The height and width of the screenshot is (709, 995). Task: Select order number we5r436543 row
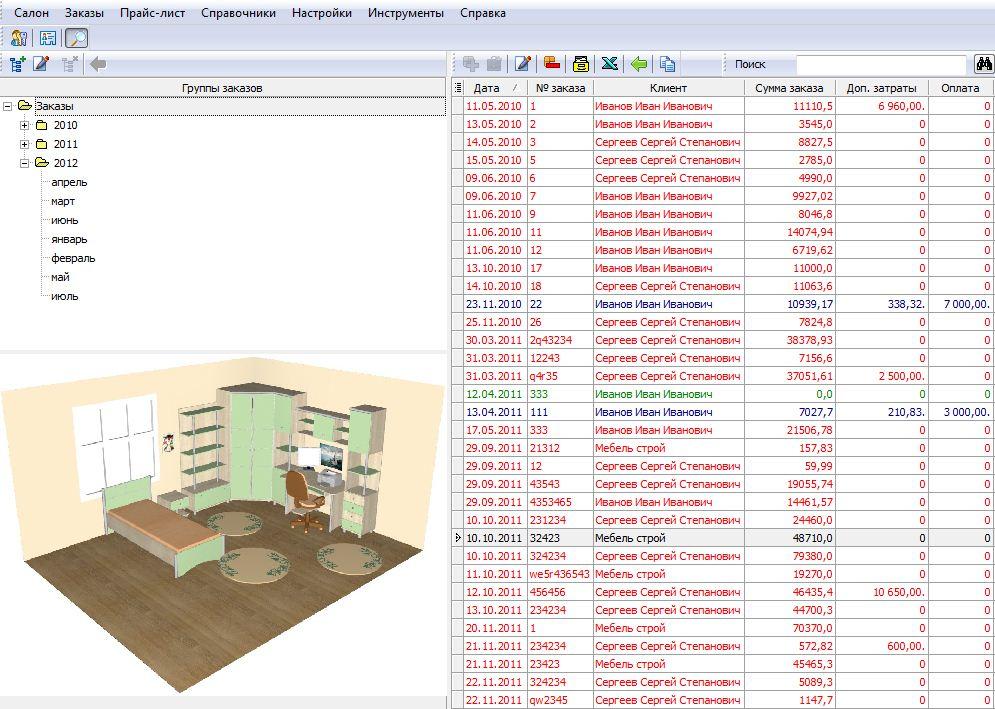click(723, 574)
